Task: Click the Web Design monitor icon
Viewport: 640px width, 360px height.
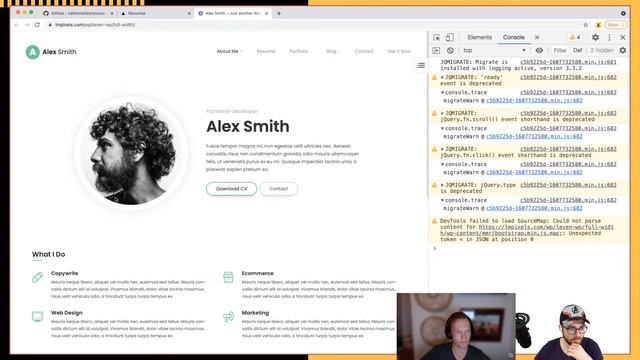Action: 38,317
